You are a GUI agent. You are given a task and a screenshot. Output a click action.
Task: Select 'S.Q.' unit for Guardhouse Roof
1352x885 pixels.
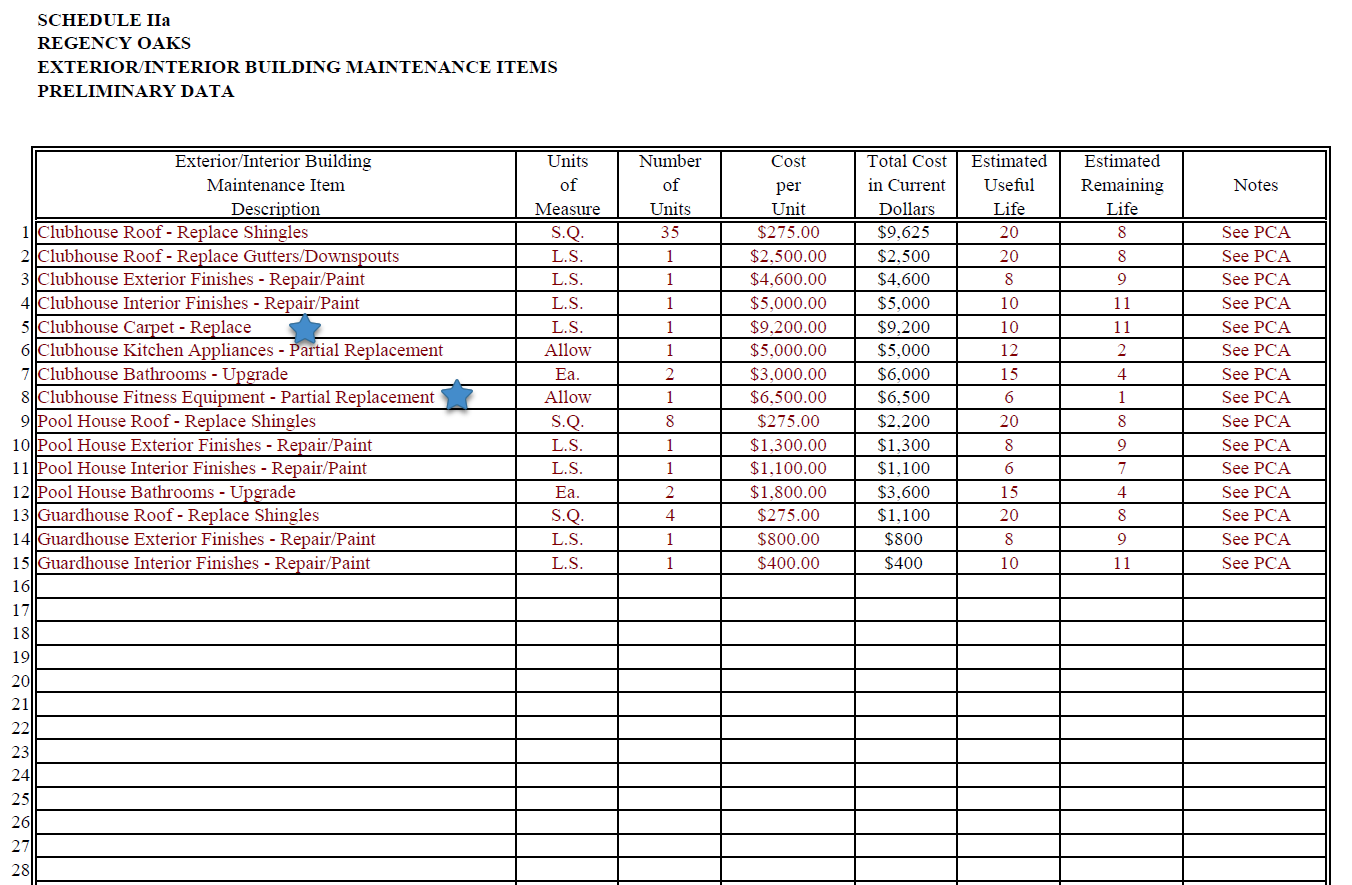pos(568,515)
